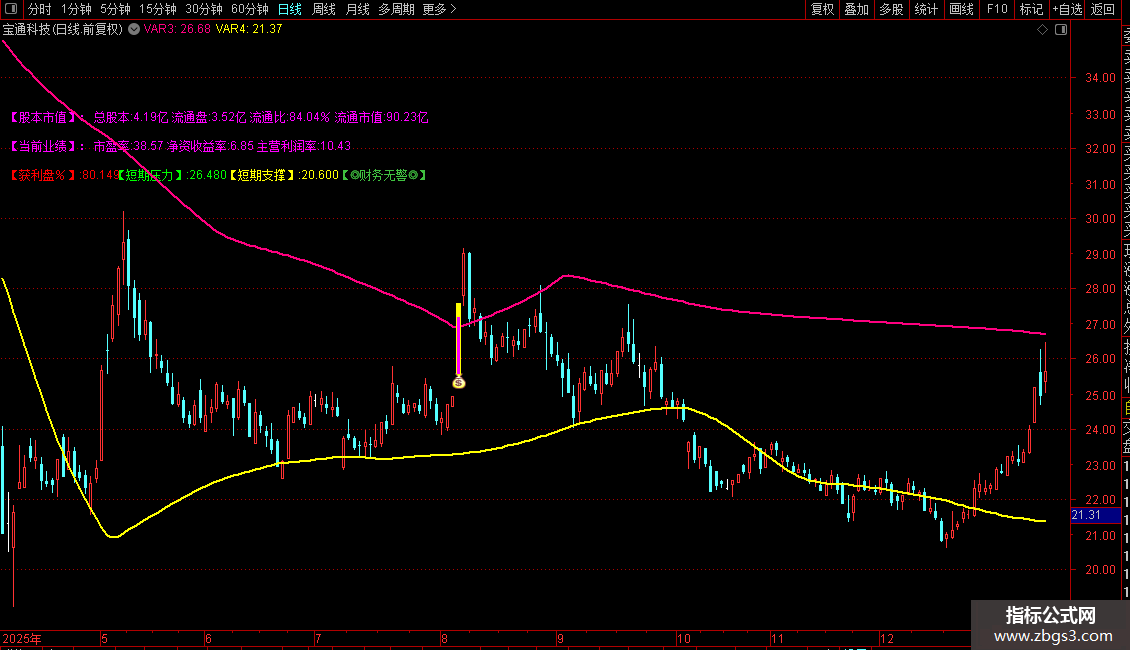Viewport: 1130px width, 650px height.
Task: Select the 60分钟 period tab
Action: (250, 9)
